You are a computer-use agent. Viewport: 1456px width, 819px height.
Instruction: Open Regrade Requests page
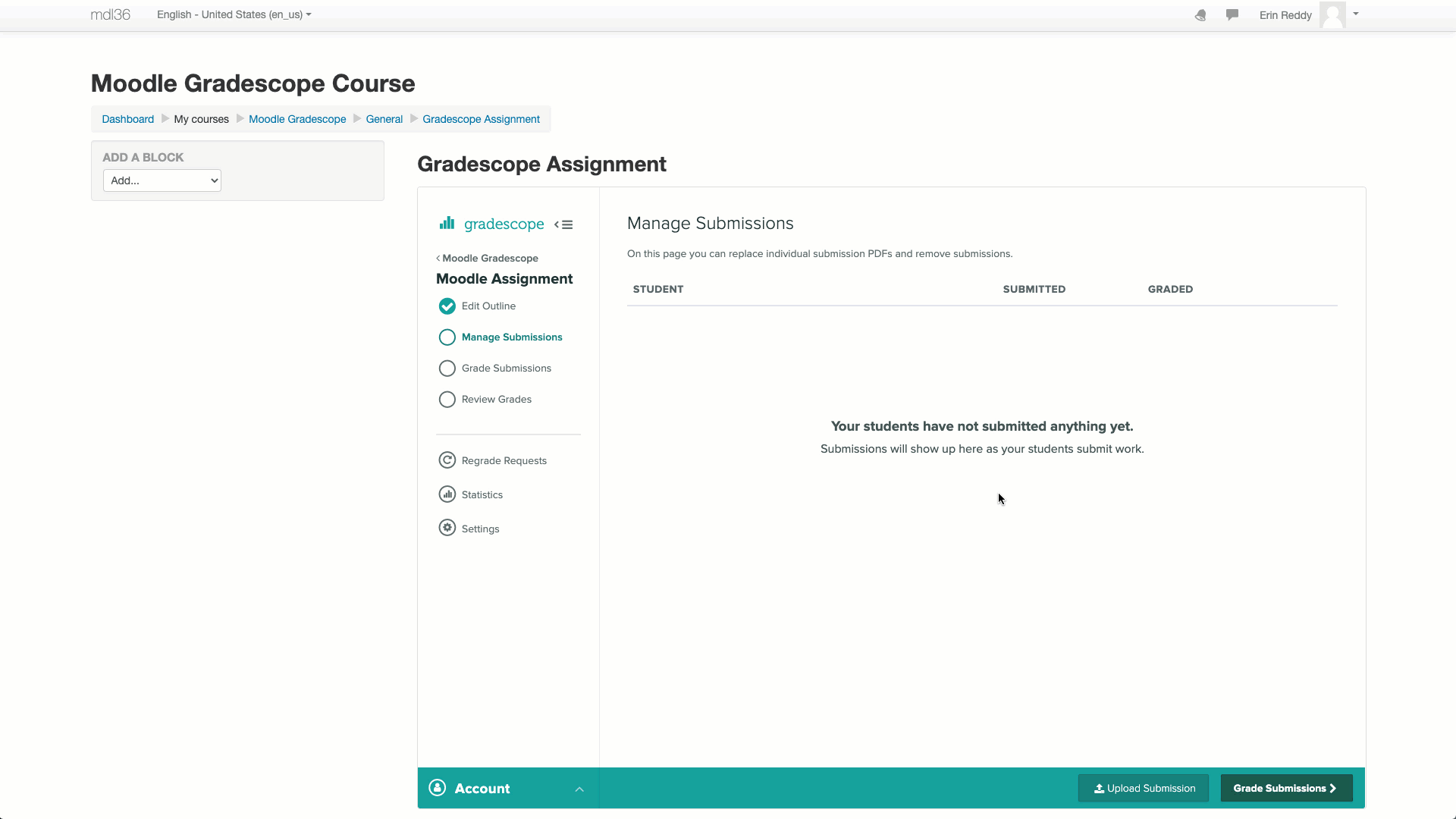[504, 461]
